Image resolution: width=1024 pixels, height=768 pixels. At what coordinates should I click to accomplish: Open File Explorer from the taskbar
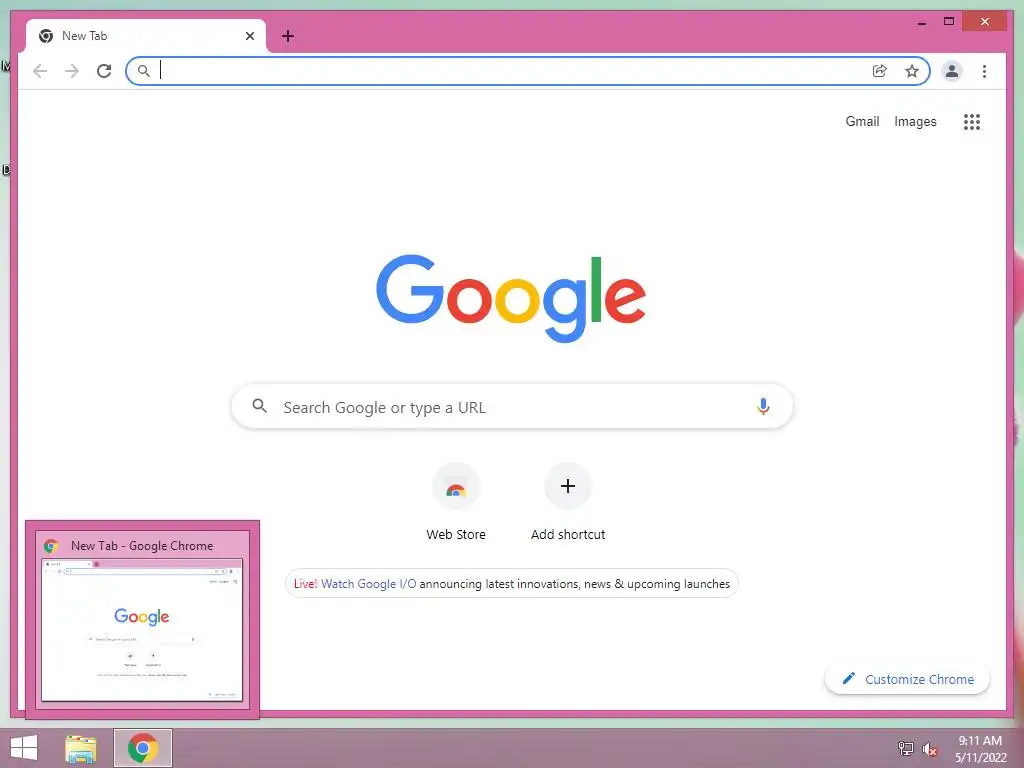81,748
